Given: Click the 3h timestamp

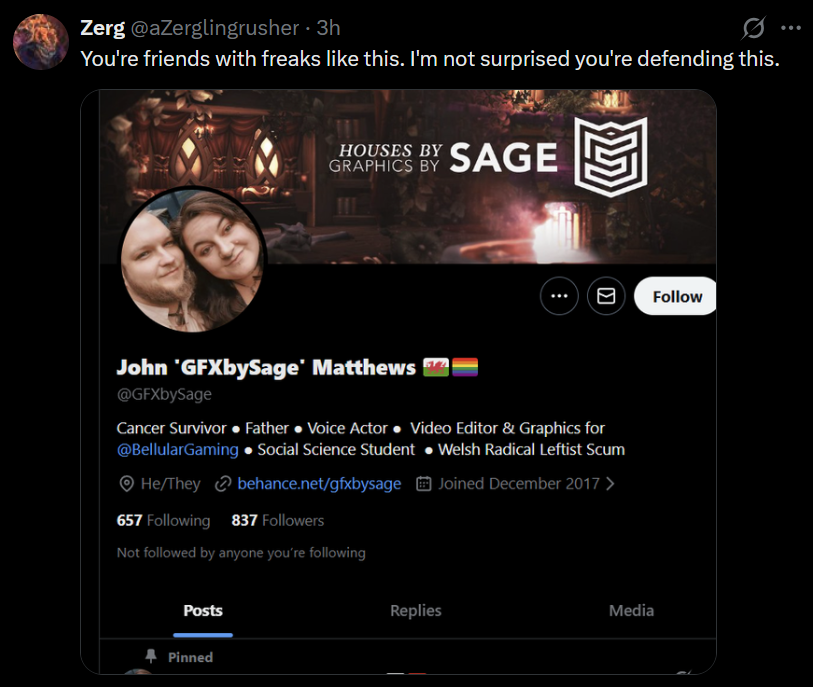Looking at the screenshot, I should coord(328,28).
